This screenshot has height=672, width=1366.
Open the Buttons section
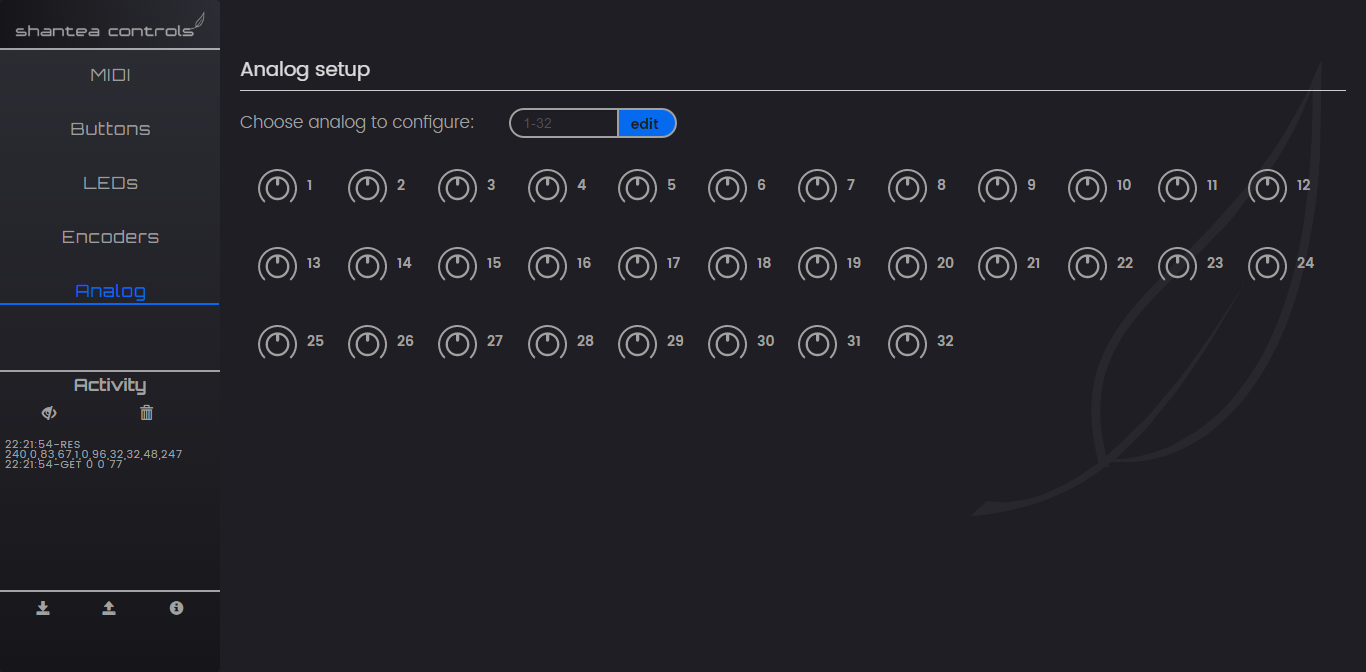(x=110, y=130)
